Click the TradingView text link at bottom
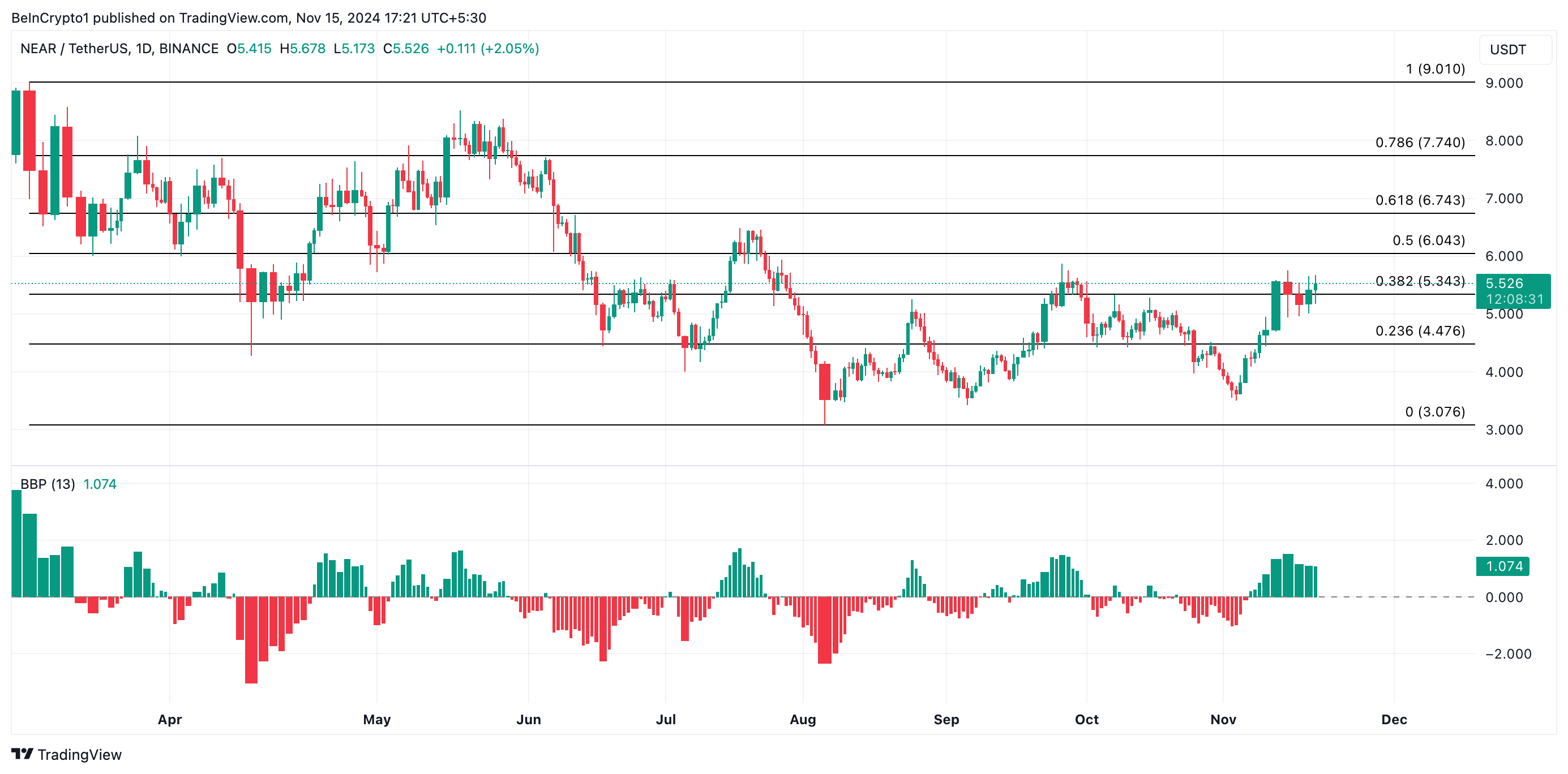The height and width of the screenshot is (774, 1568). (79, 755)
